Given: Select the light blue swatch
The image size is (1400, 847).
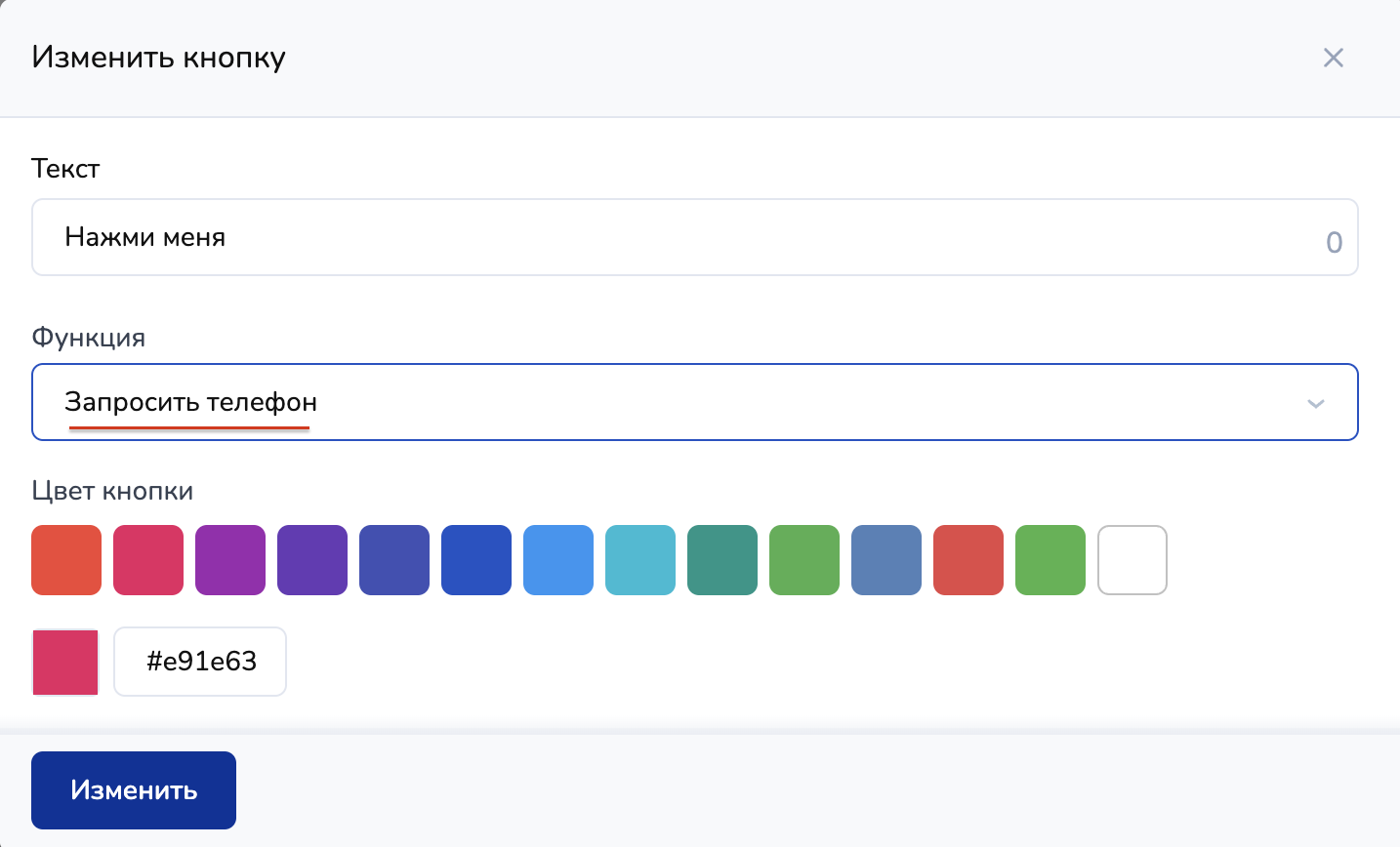Looking at the screenshot, I should point(558,560).
